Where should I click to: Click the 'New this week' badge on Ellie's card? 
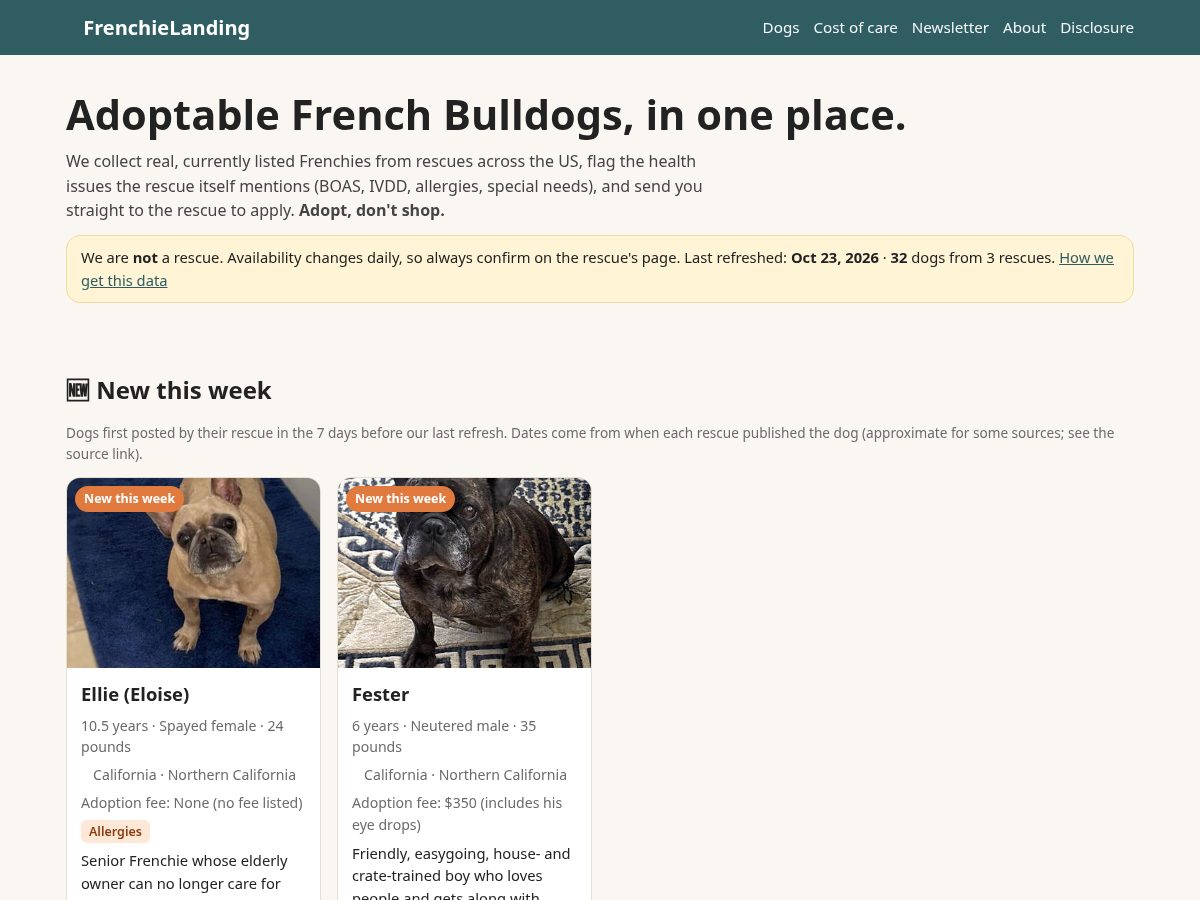(129, 499)
